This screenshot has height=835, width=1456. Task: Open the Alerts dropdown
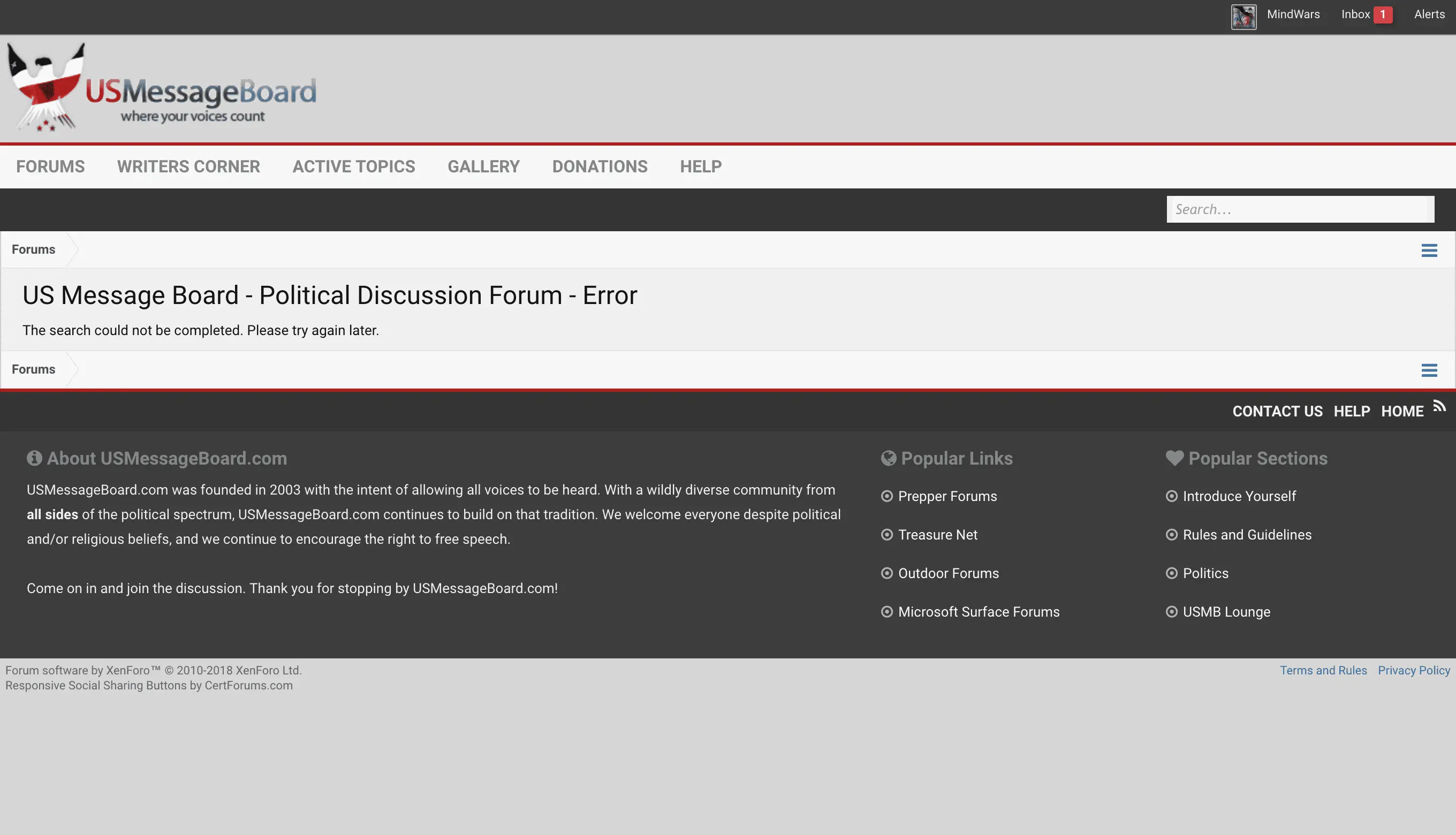point(1429,14)
